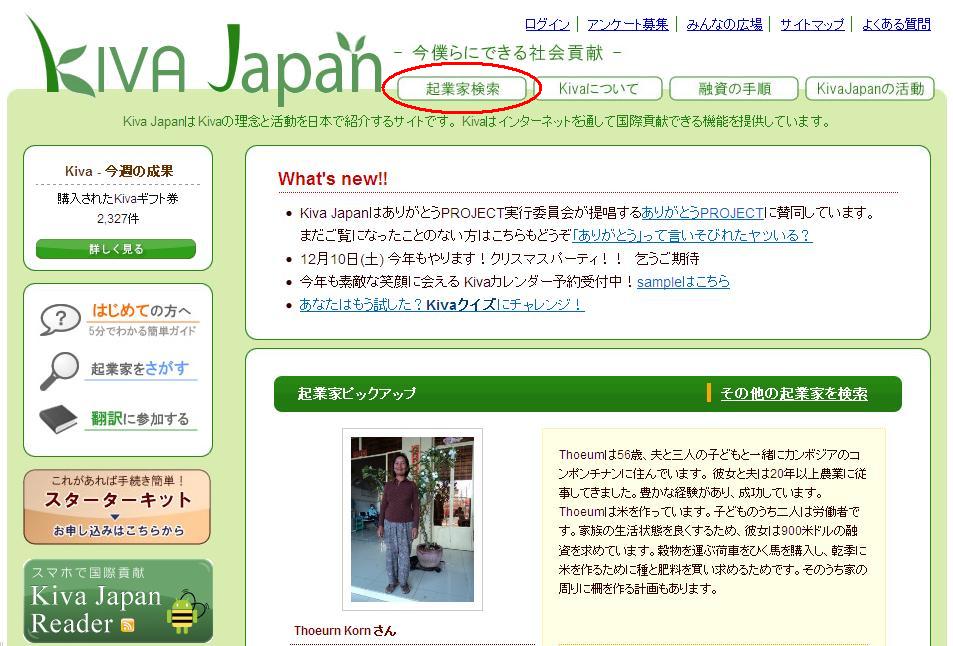Click the Thoeurn entrepreneur description paragraph
This screenshot has height=646, width=953.
coord(713,521)
